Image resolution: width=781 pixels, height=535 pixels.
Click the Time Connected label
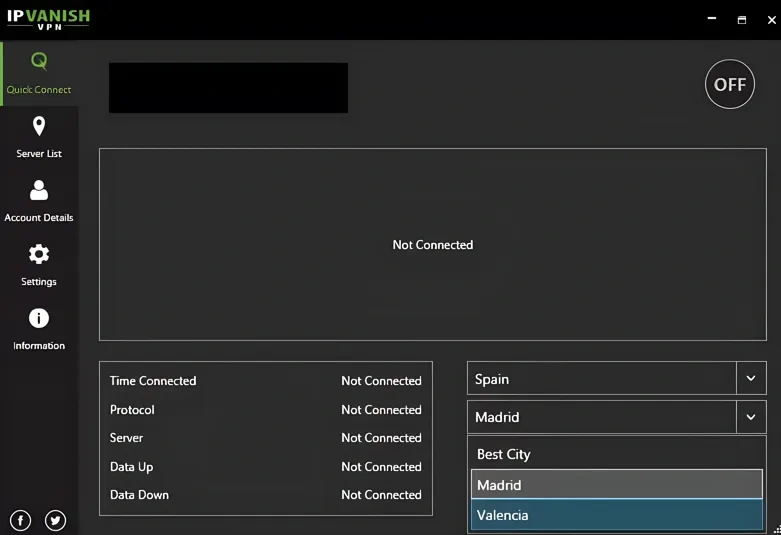153,381
